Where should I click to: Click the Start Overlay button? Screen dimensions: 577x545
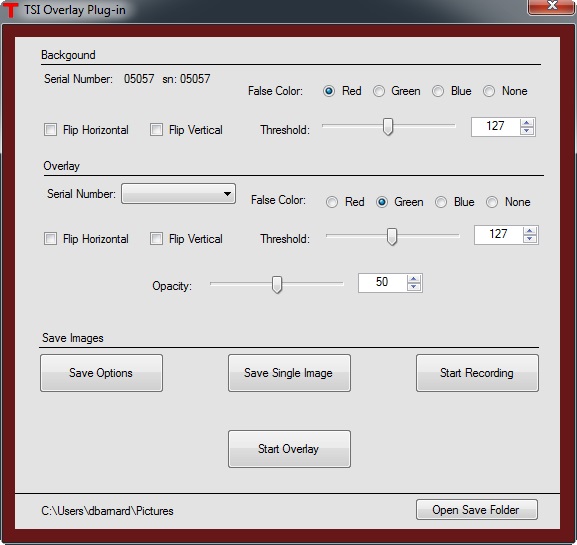point(289,449)
